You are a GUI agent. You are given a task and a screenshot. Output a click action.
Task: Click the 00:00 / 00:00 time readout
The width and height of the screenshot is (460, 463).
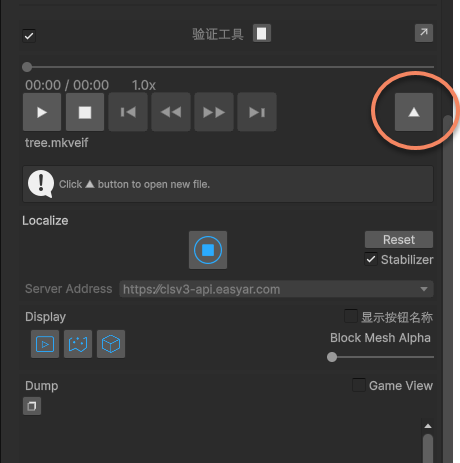pyautogui.click(x=67, y=85)
